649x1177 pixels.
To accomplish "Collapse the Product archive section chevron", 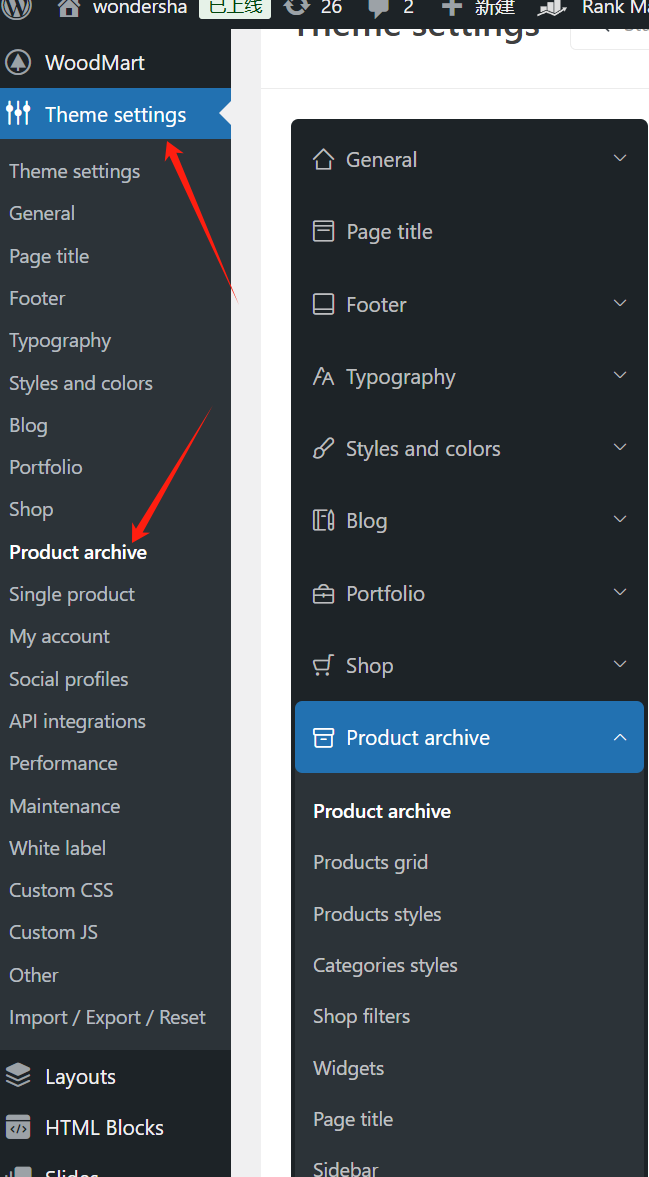I will pos(620,738).
